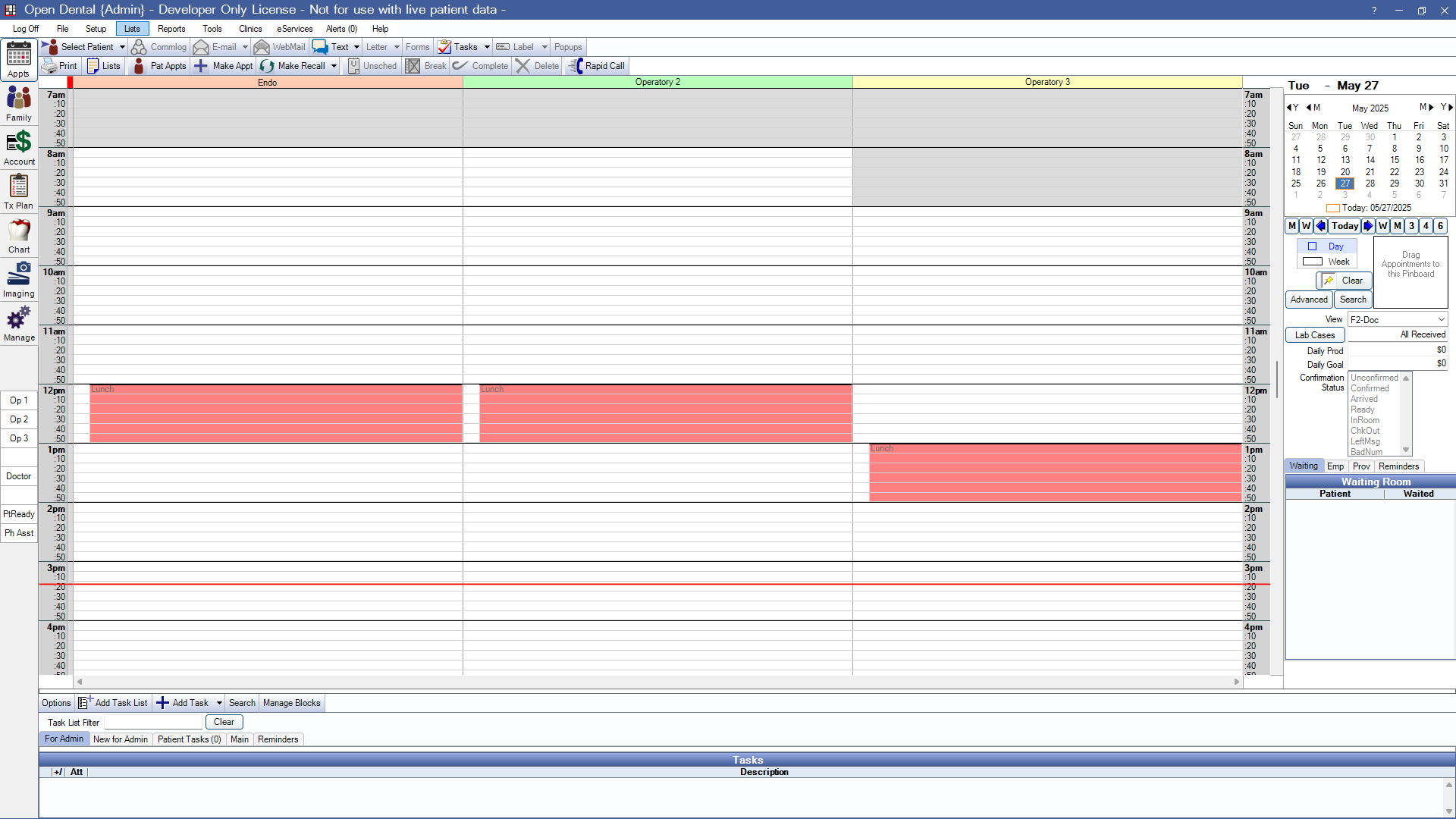The image size is (1456, 819).
Task: Click the Lab Cases button
Action: 1314,335
